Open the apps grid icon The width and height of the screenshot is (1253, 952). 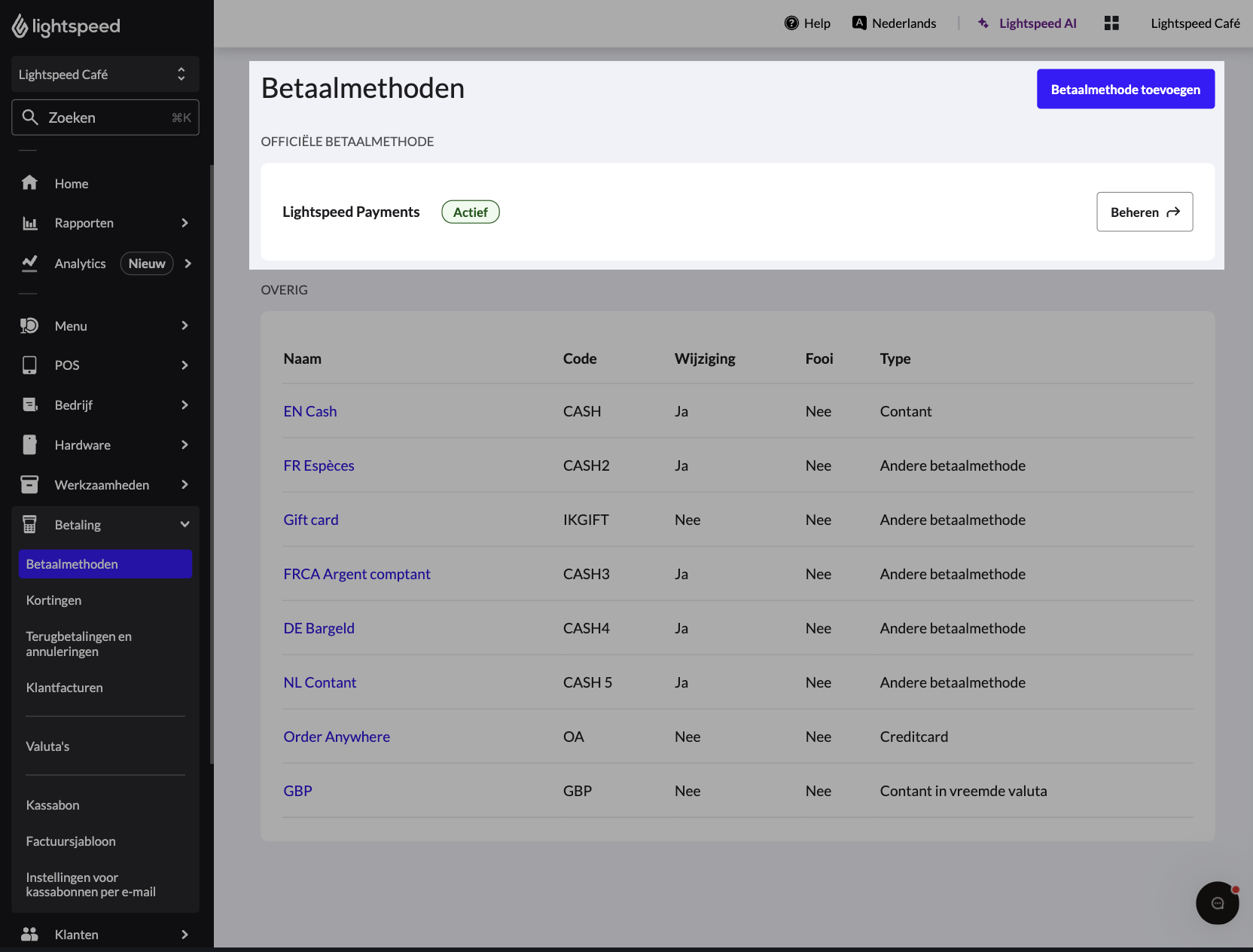tap(1111, 23)
